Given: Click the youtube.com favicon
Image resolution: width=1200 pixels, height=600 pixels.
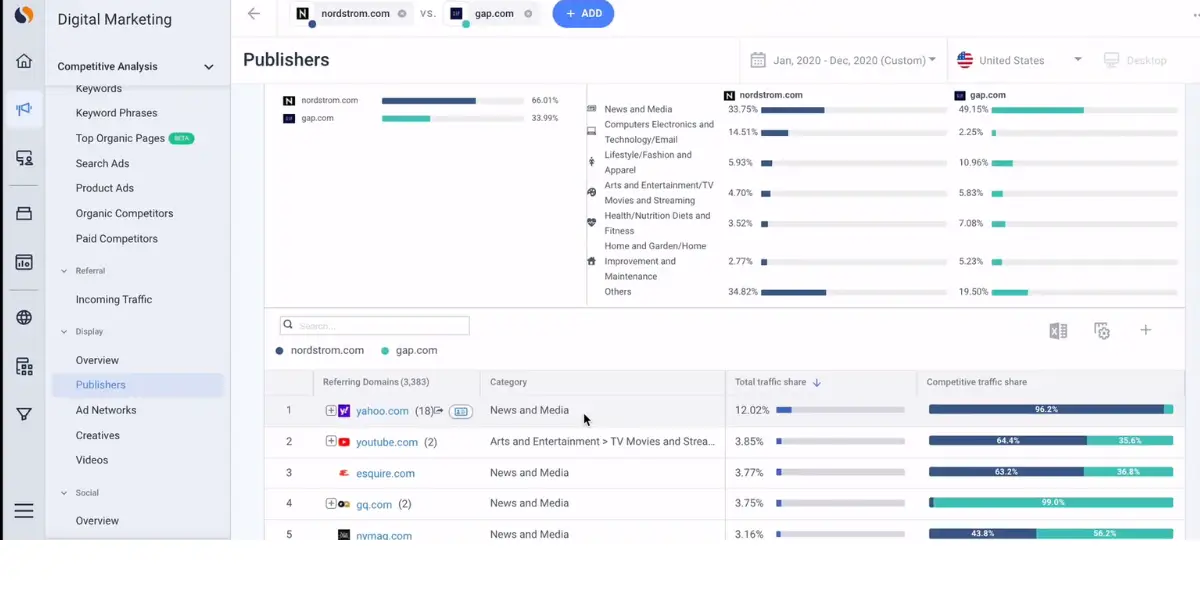Looking at the screenshot, I should [344, 442].
